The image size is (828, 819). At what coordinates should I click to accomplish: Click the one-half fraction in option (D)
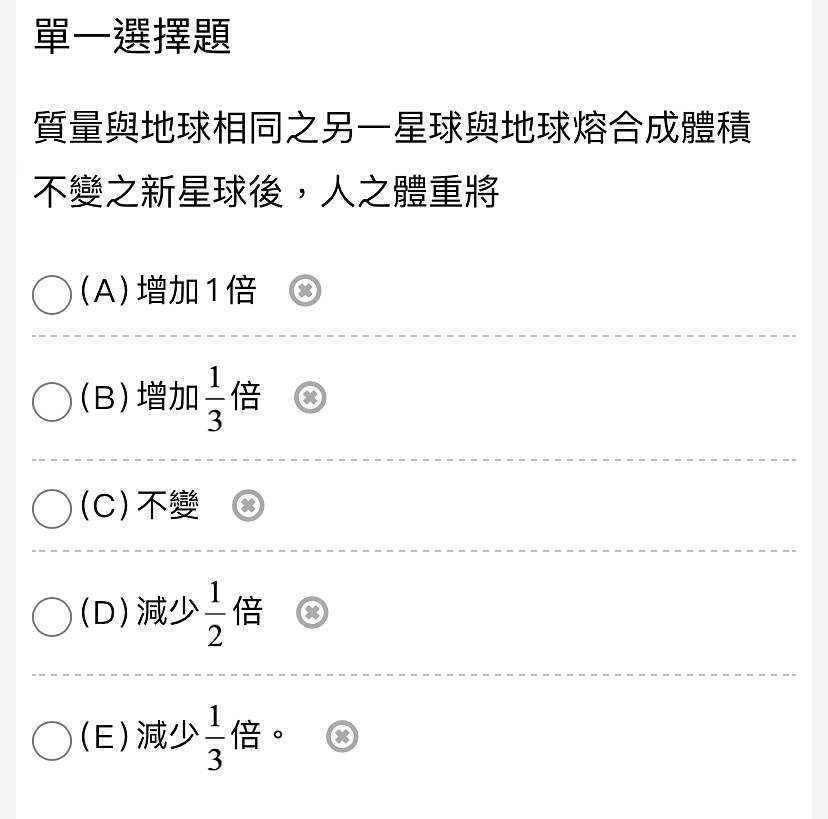(x=215, y=614)
